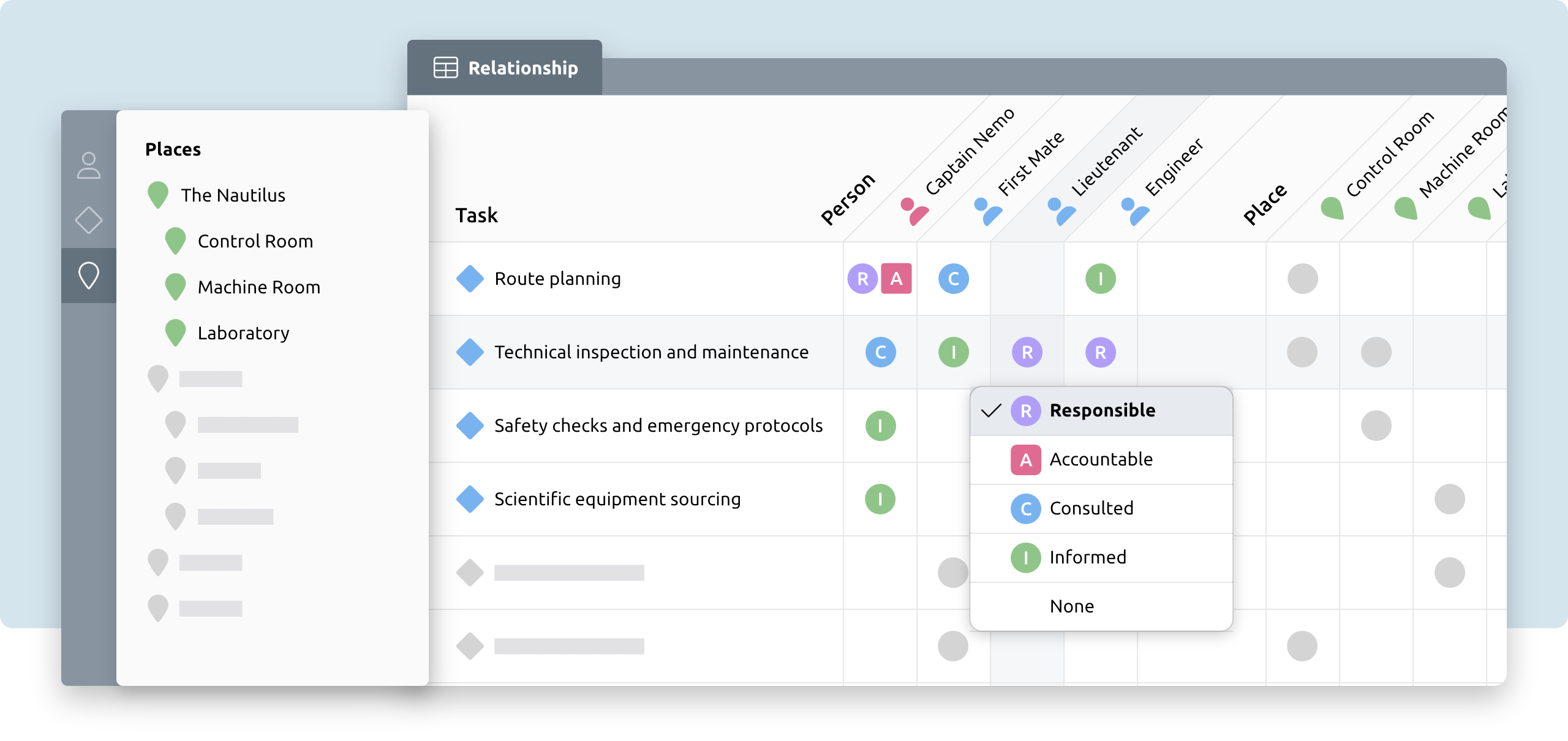Toggle the Control Room dot for Route planning

(1302, 279)
